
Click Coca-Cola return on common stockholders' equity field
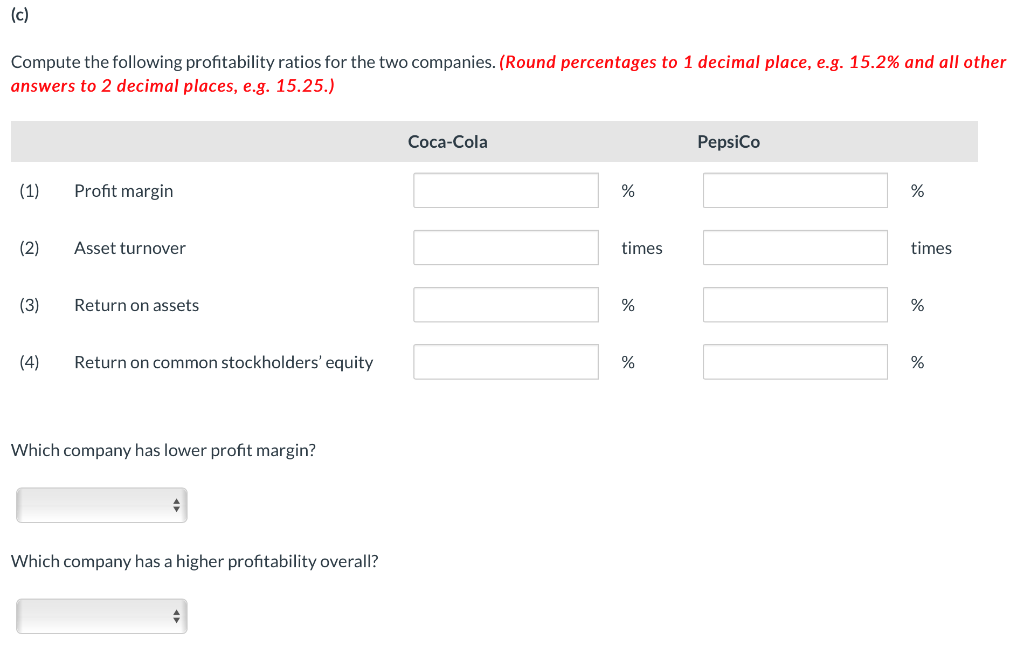505,362
